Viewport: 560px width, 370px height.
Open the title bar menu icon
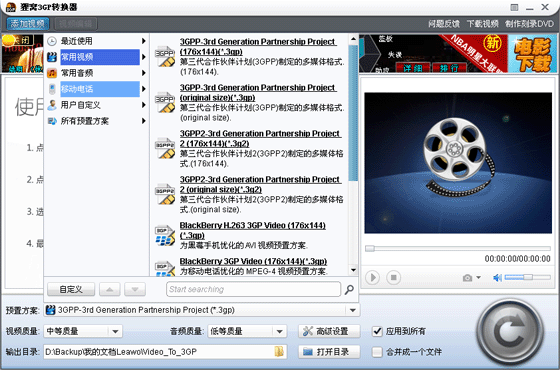coord(514,7)
